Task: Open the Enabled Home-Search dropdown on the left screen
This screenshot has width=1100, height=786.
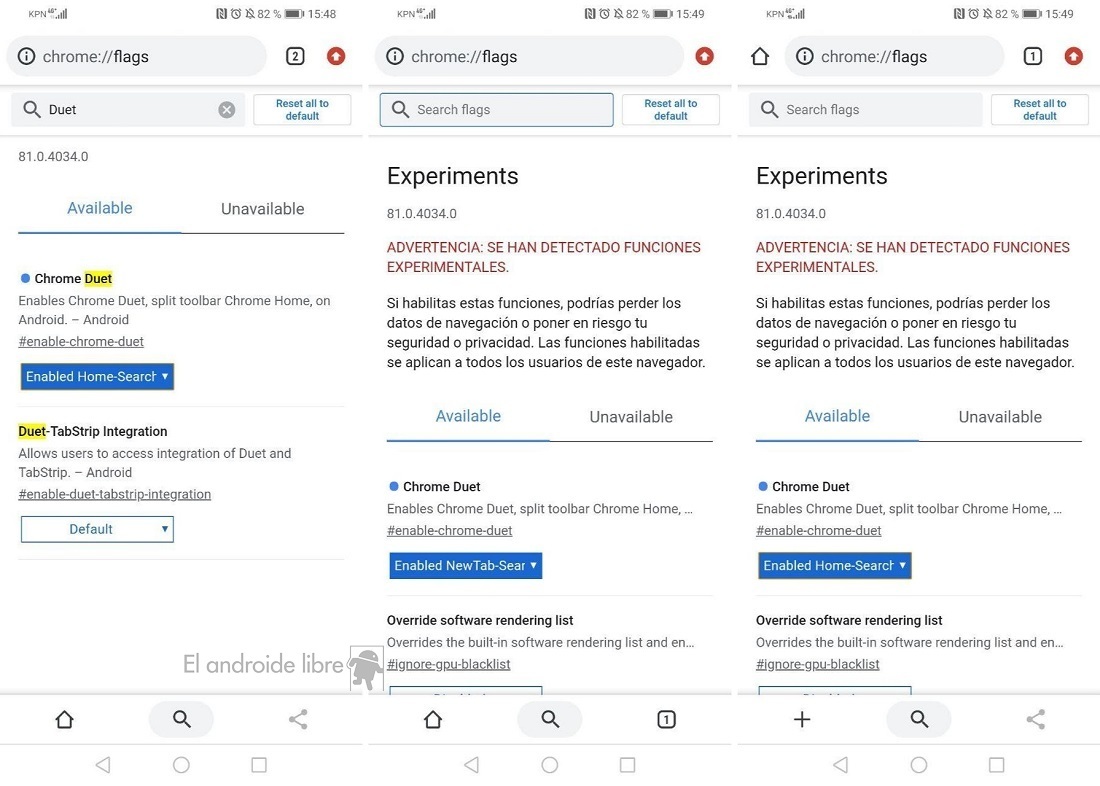Action: pos(98,377)
